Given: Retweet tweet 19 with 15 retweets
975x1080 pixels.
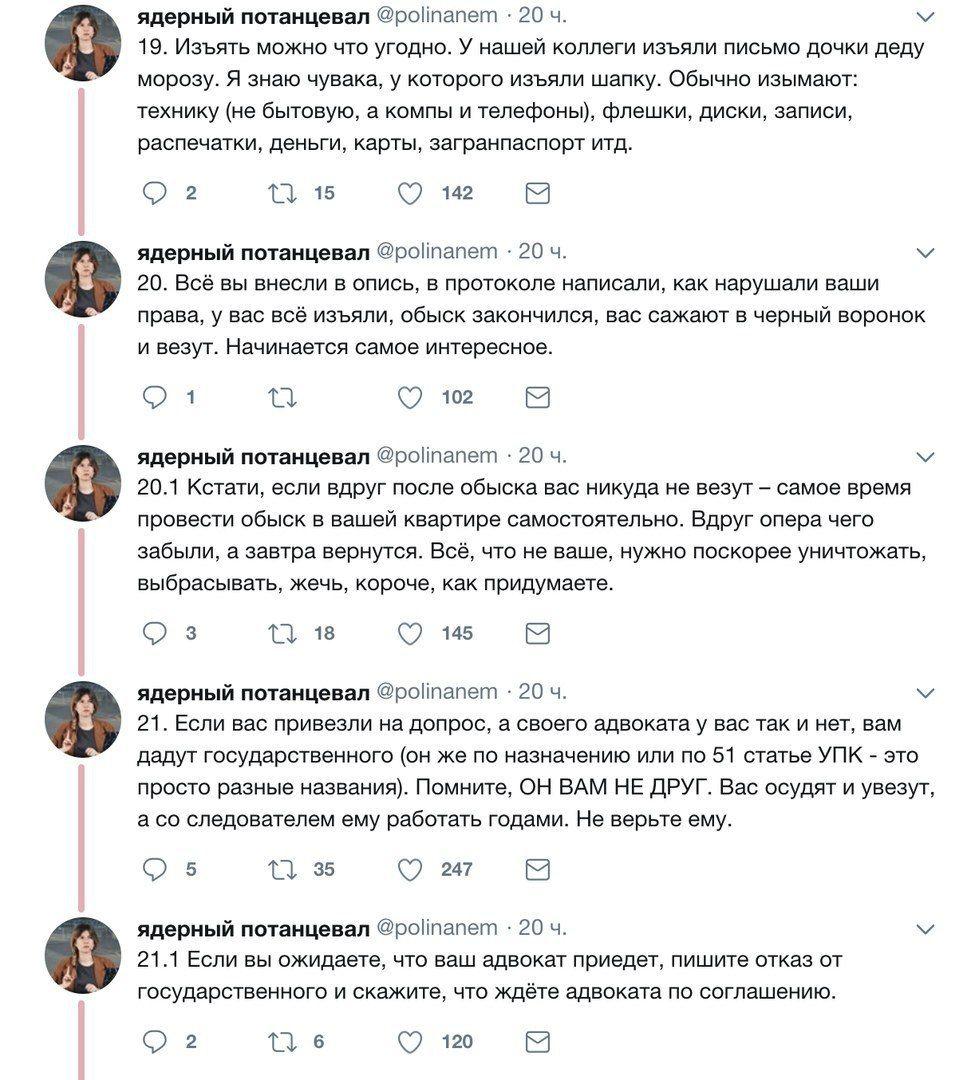Looking at the screenshot, I should [283, 193].
